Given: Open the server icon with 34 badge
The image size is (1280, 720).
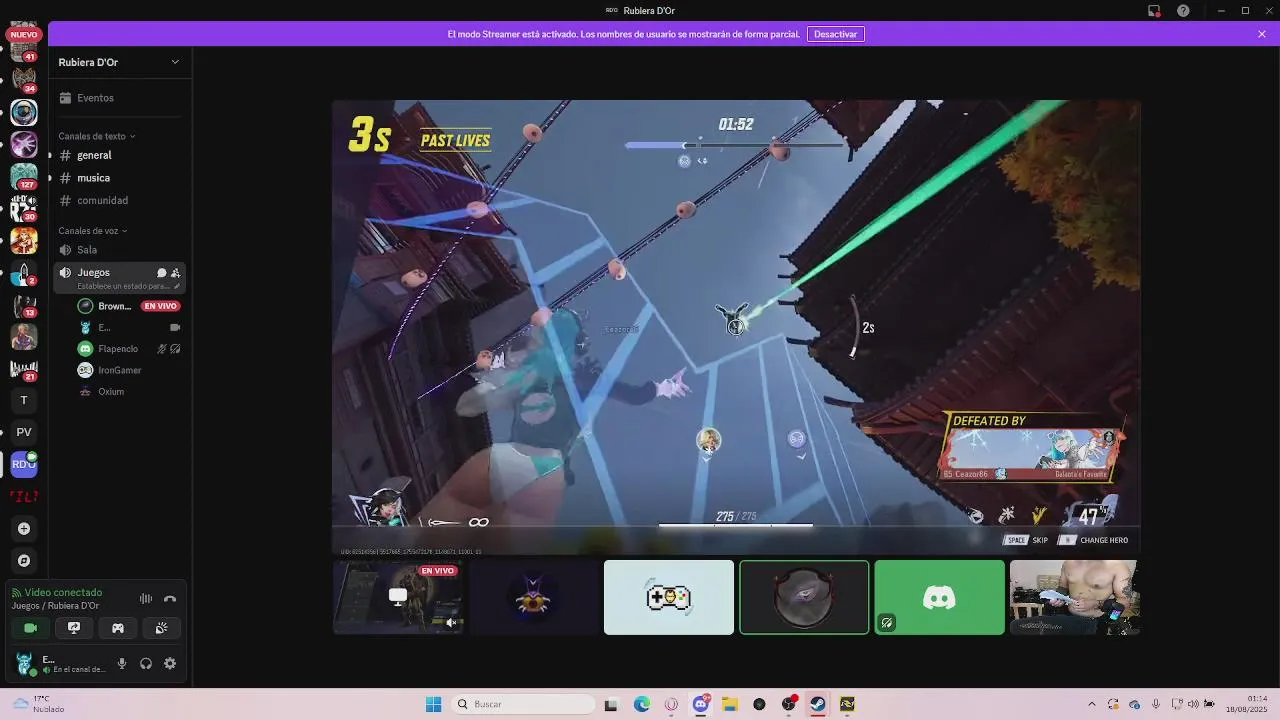Looking at the screenshot, I should point(24,80).
